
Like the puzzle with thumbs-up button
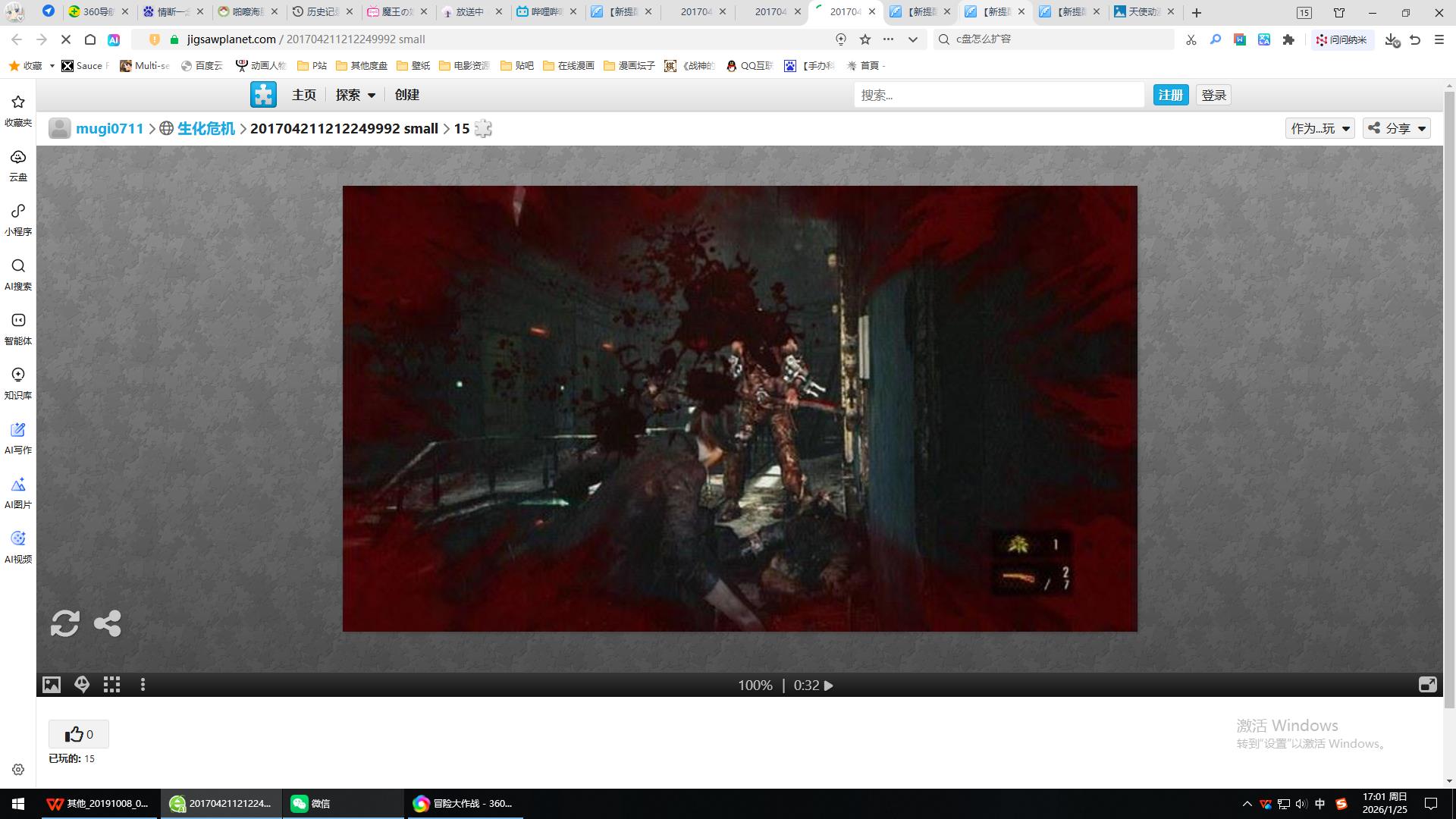[x=79, y=734]
